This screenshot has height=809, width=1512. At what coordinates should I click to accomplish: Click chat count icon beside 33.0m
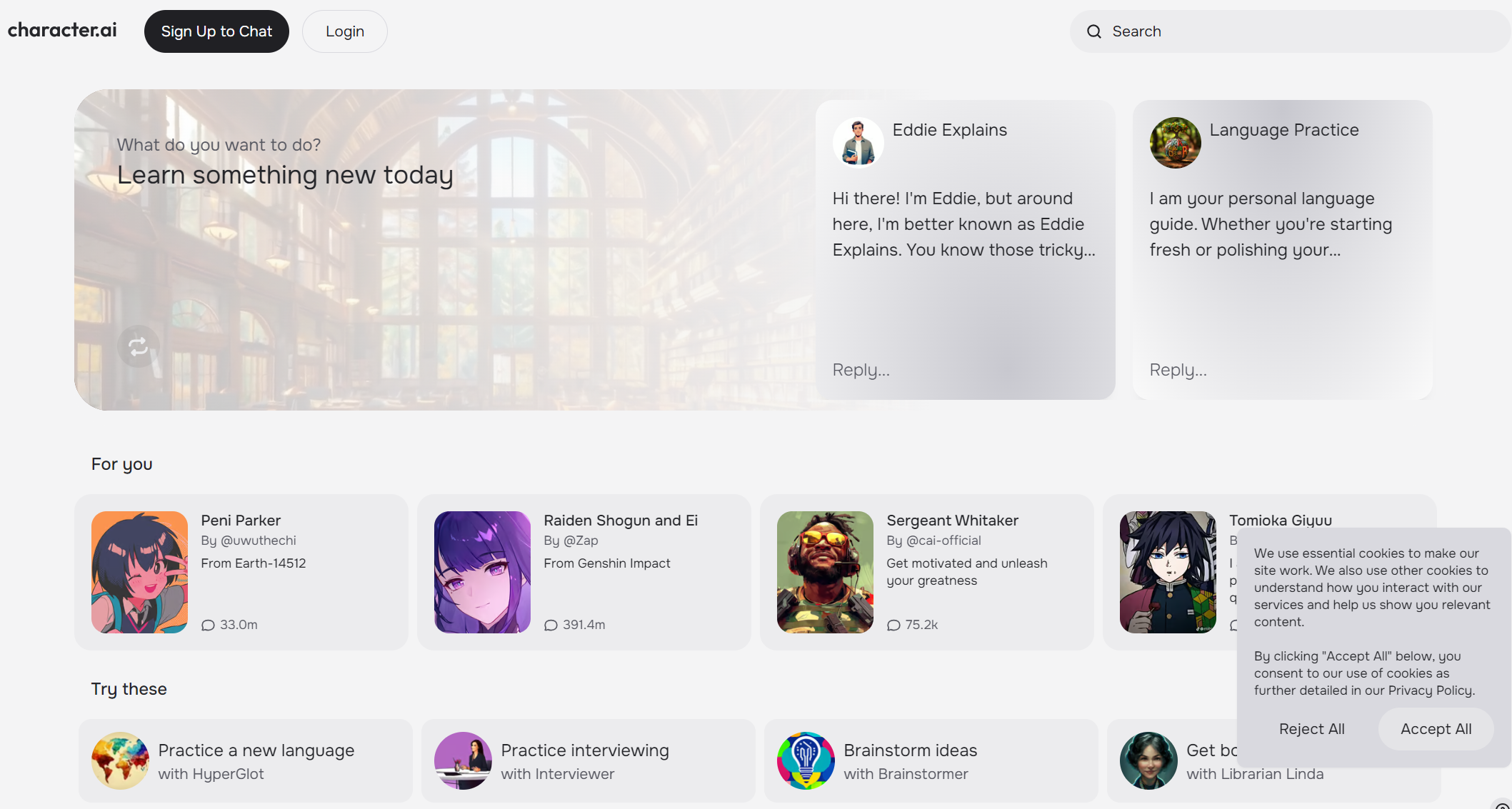coord(208,625)
